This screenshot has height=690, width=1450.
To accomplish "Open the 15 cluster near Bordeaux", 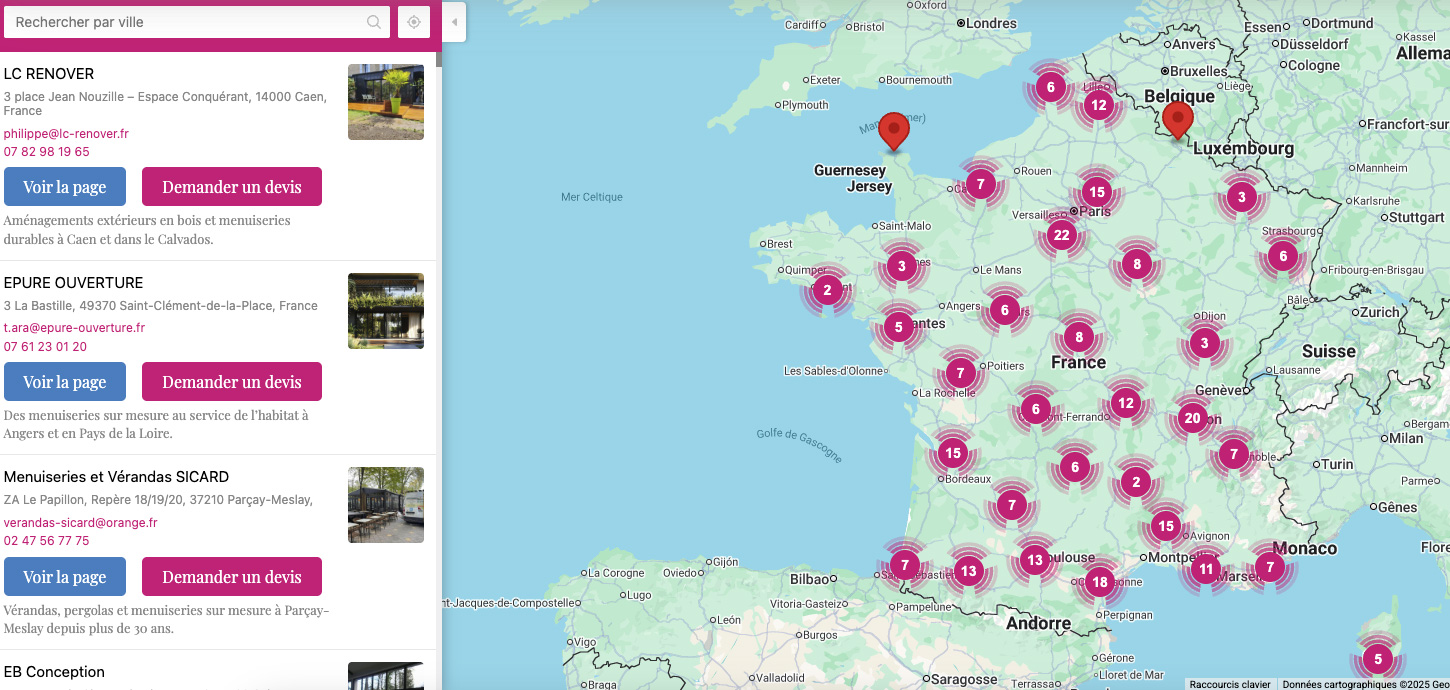I will pos(953,453).
